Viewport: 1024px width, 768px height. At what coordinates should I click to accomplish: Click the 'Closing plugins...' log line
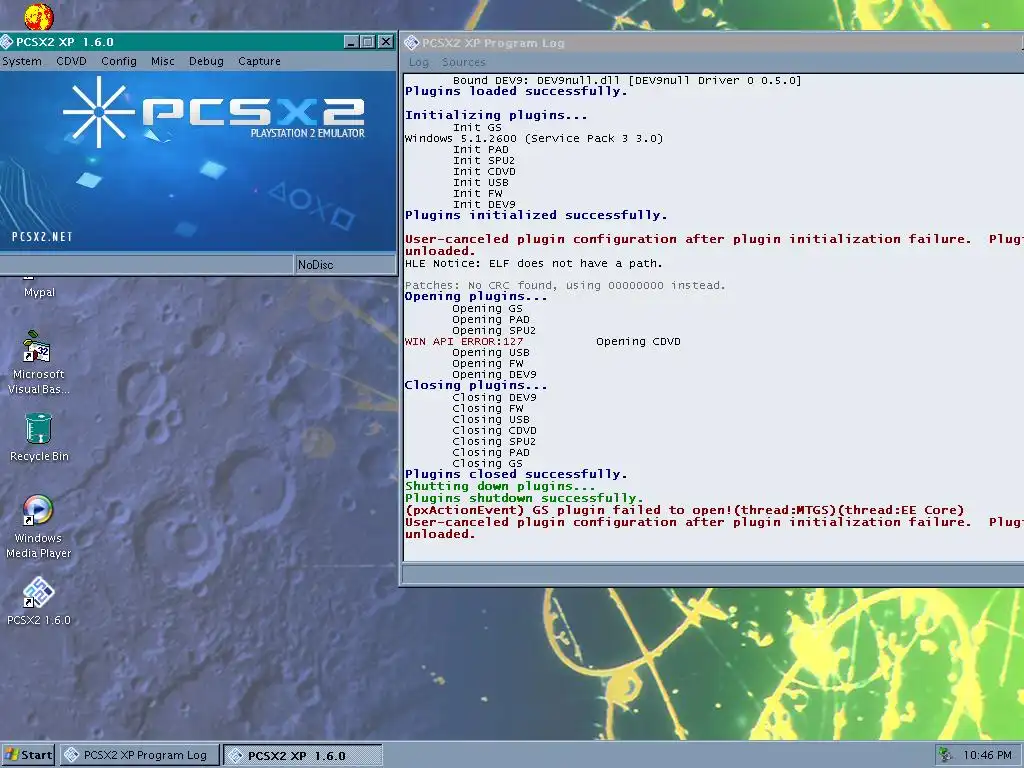pyautogui.click(x=476, y=385)
